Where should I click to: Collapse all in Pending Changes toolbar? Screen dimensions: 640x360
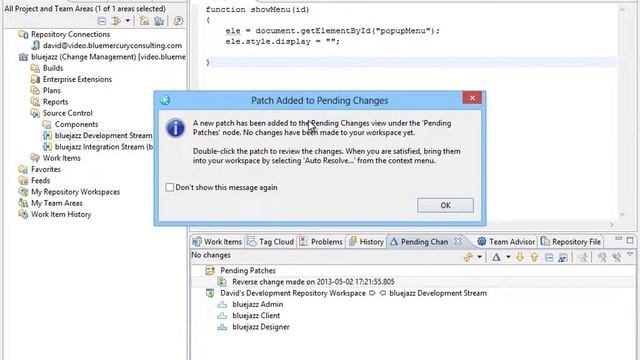[549, 258]
